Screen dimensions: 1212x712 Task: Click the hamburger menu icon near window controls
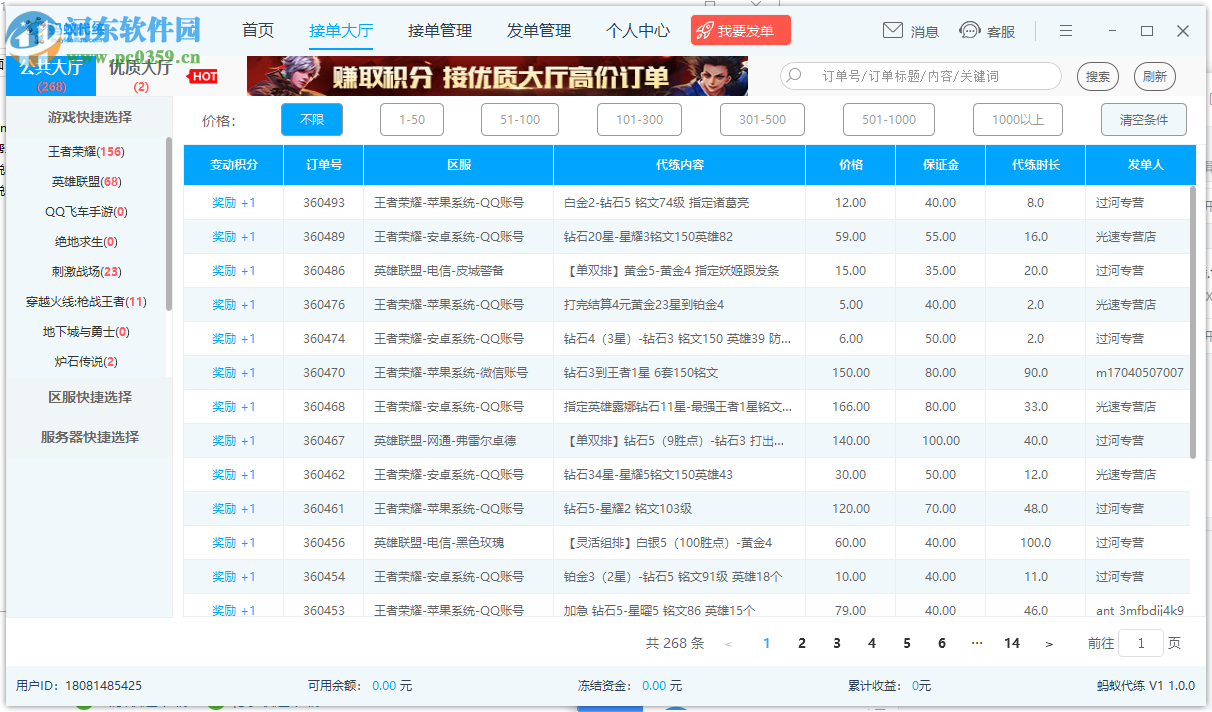(x=1065, y=30)
